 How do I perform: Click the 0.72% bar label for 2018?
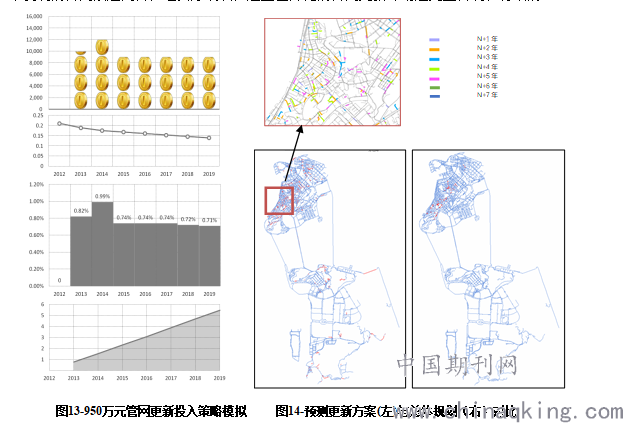coord(188,219)
